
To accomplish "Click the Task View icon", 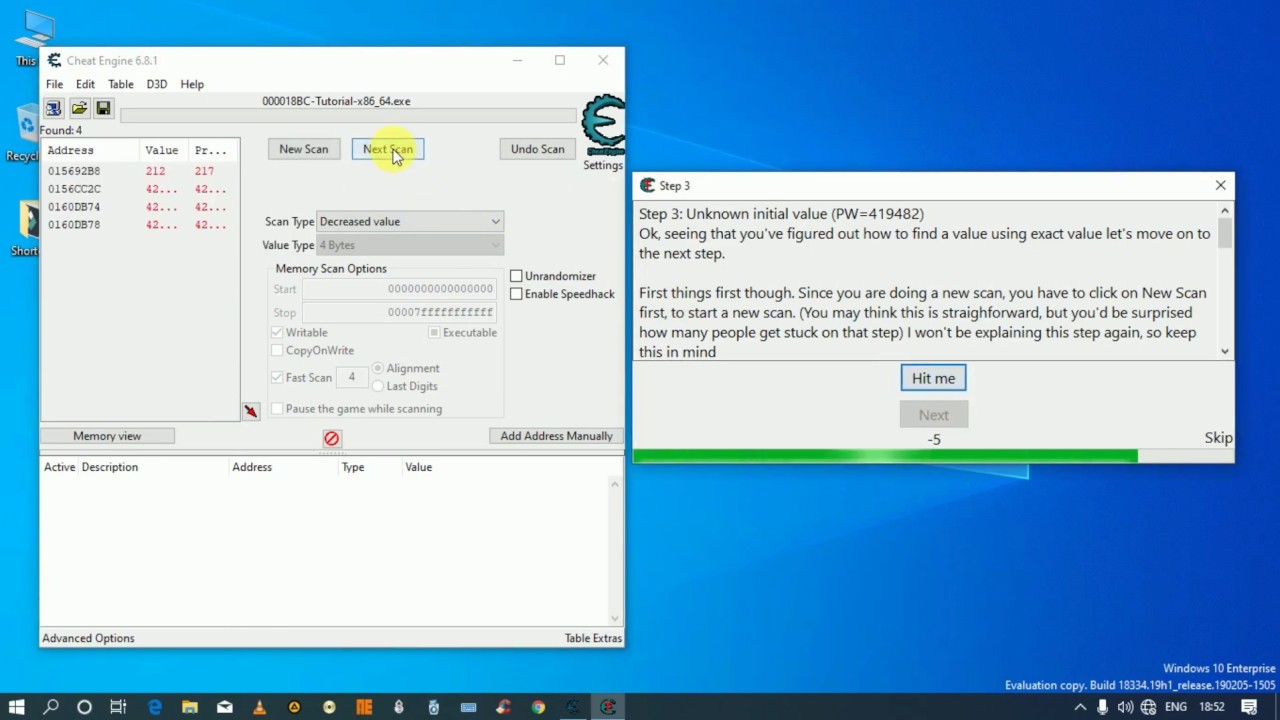I will click(x=118, y=707).
